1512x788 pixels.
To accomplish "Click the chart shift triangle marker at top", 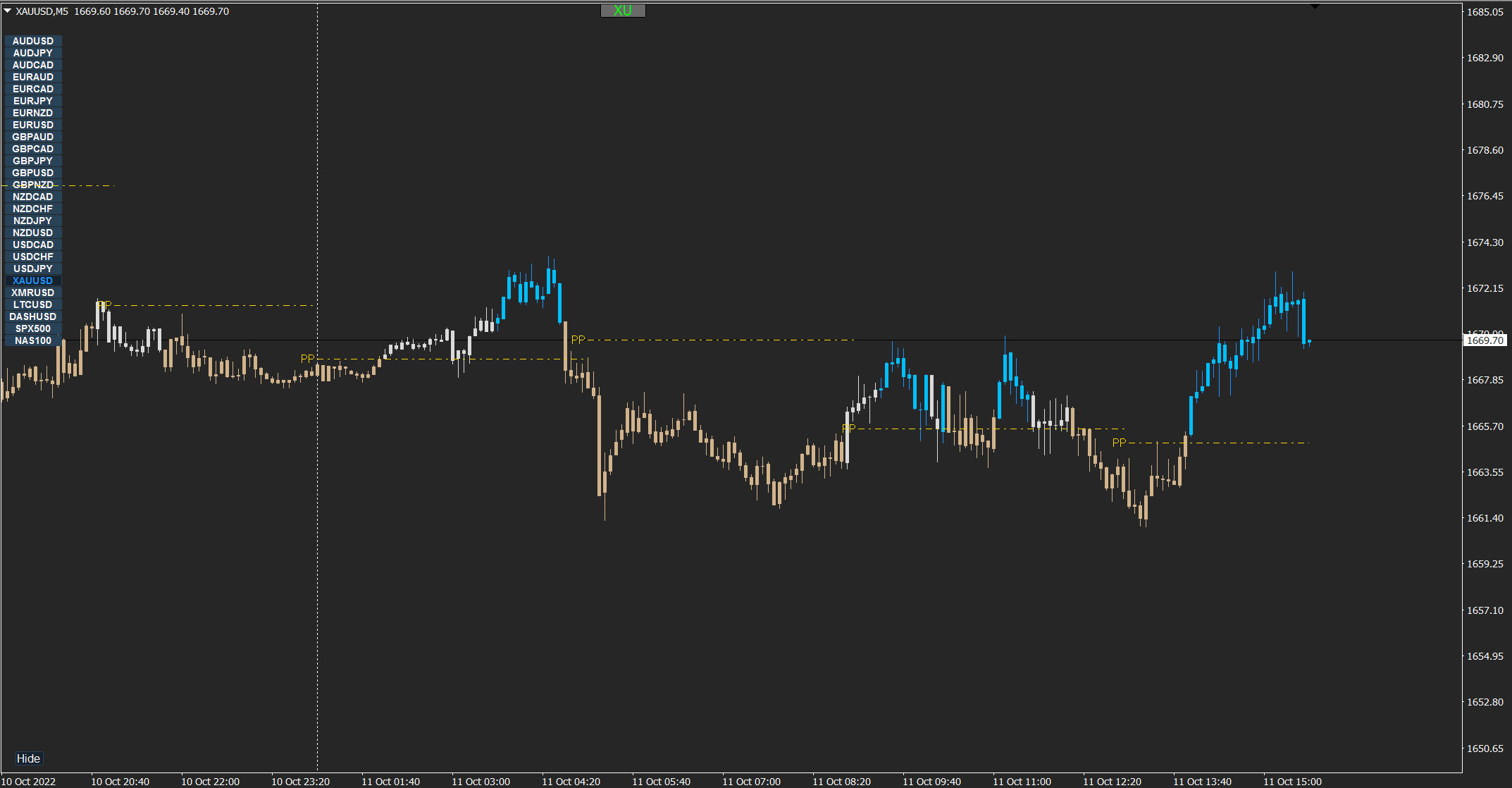I will tap(1315, 6).
